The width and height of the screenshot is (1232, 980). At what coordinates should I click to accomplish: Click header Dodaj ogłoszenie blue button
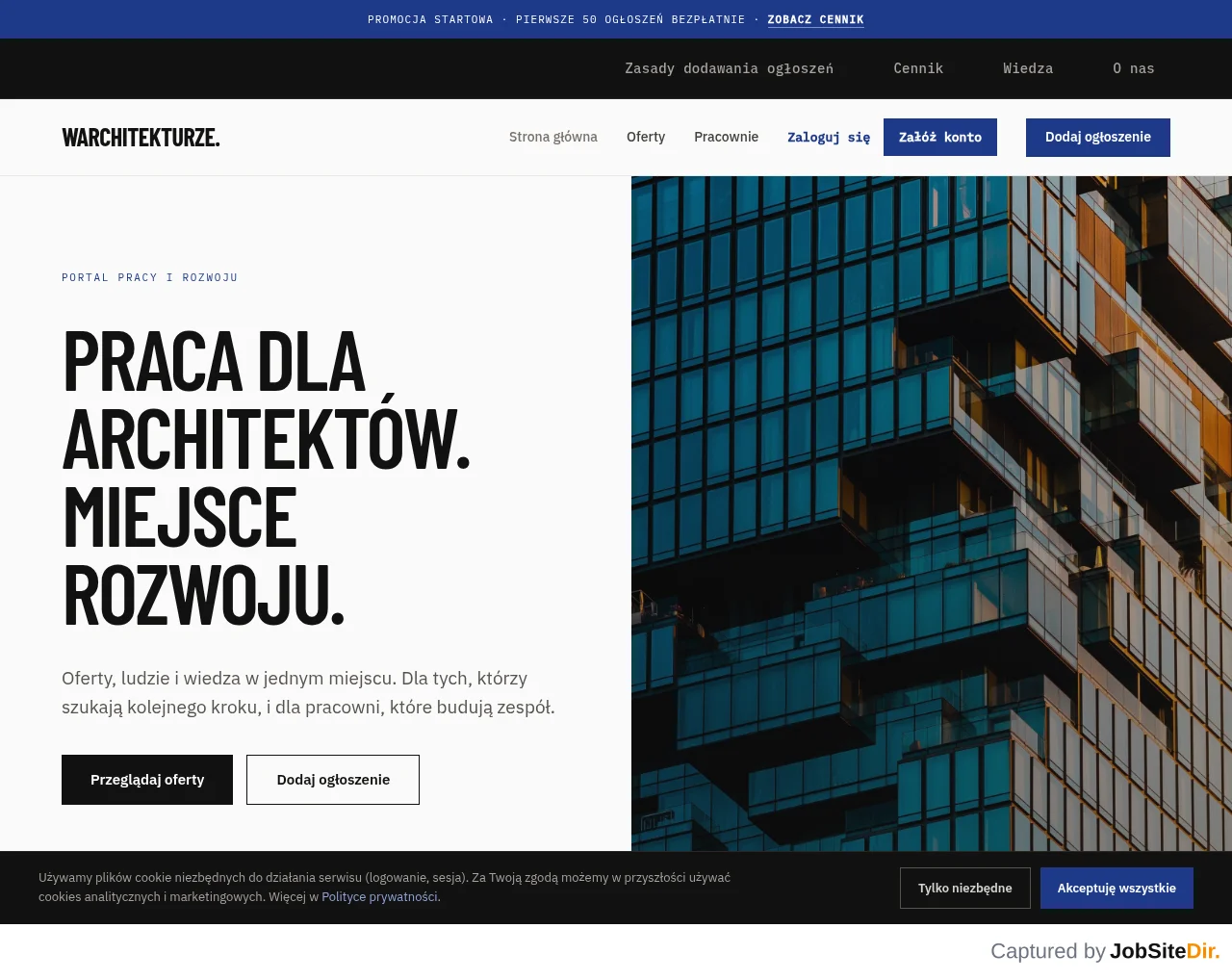1098,137
